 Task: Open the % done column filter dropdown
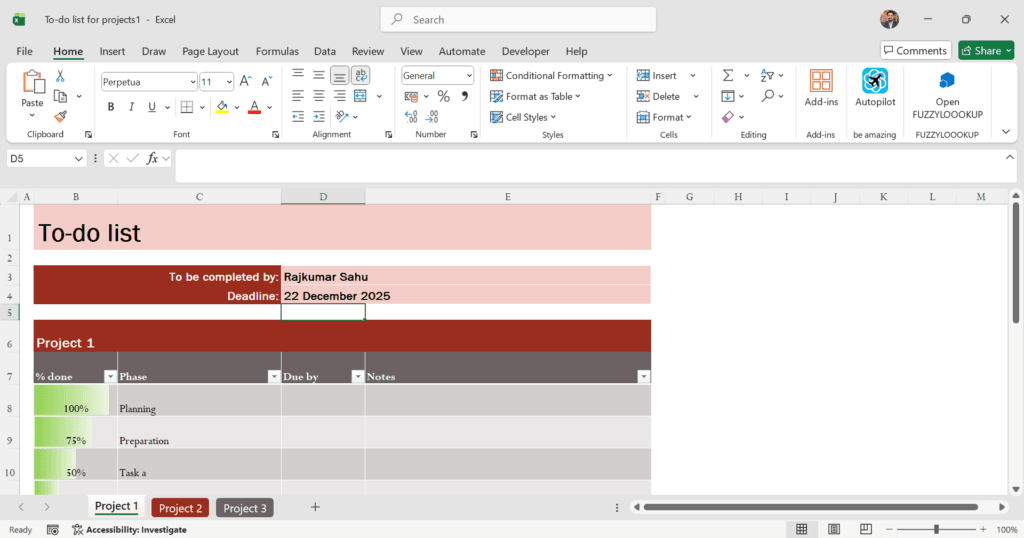coord(110,377)
